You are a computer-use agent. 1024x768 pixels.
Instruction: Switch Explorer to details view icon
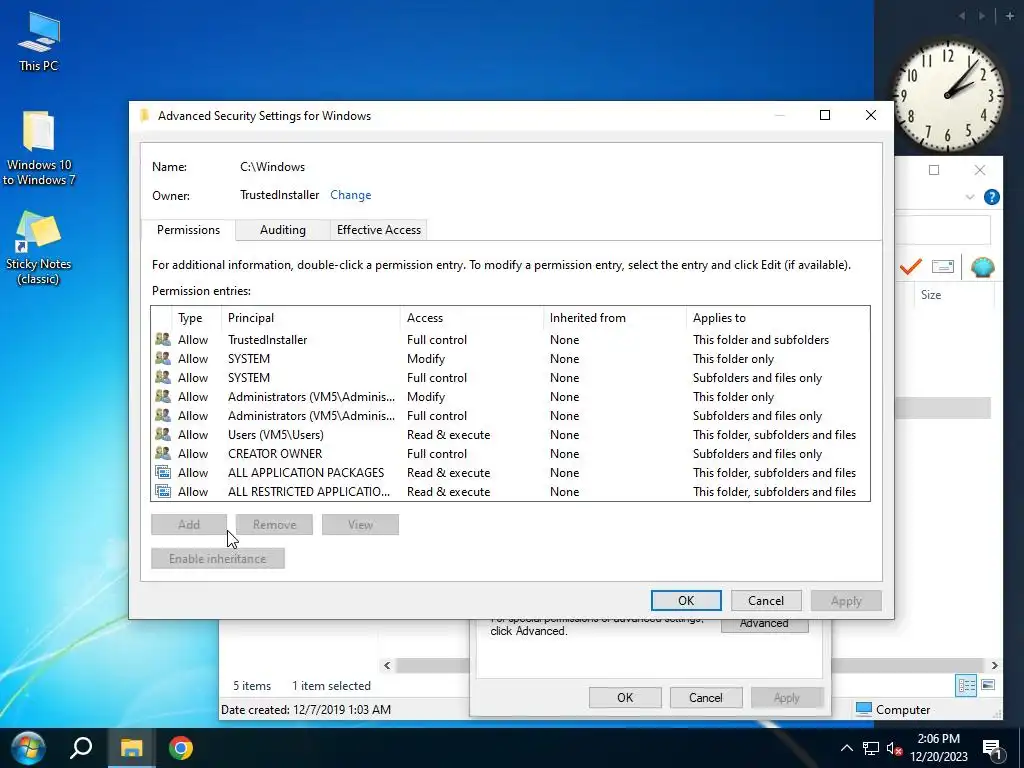click(967, 685)
